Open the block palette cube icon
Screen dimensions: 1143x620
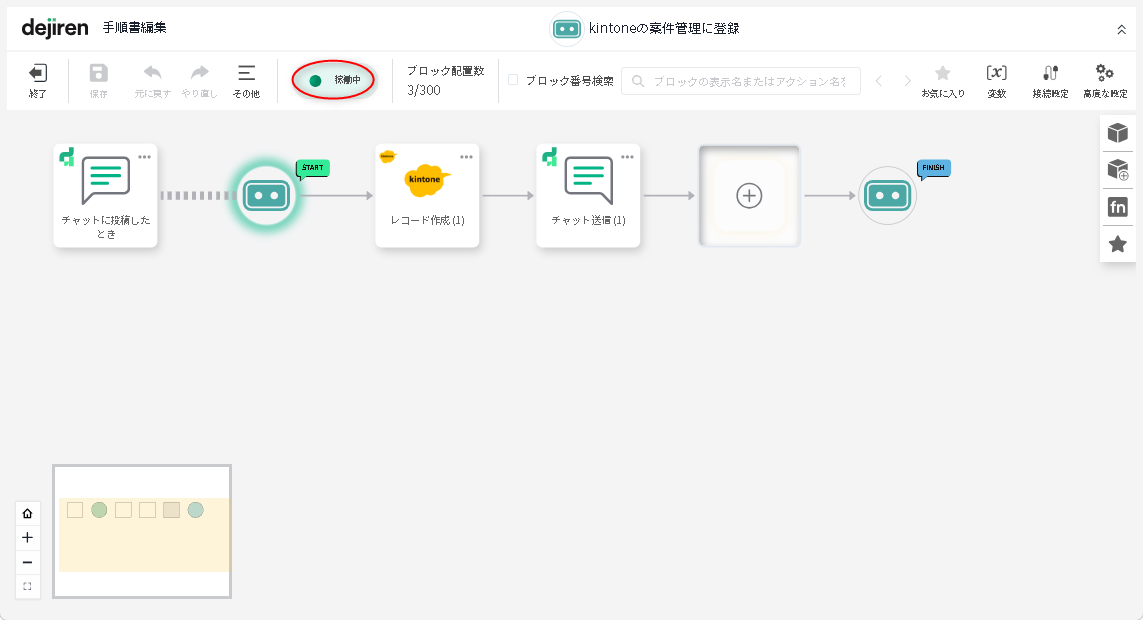coord(1117,133)
